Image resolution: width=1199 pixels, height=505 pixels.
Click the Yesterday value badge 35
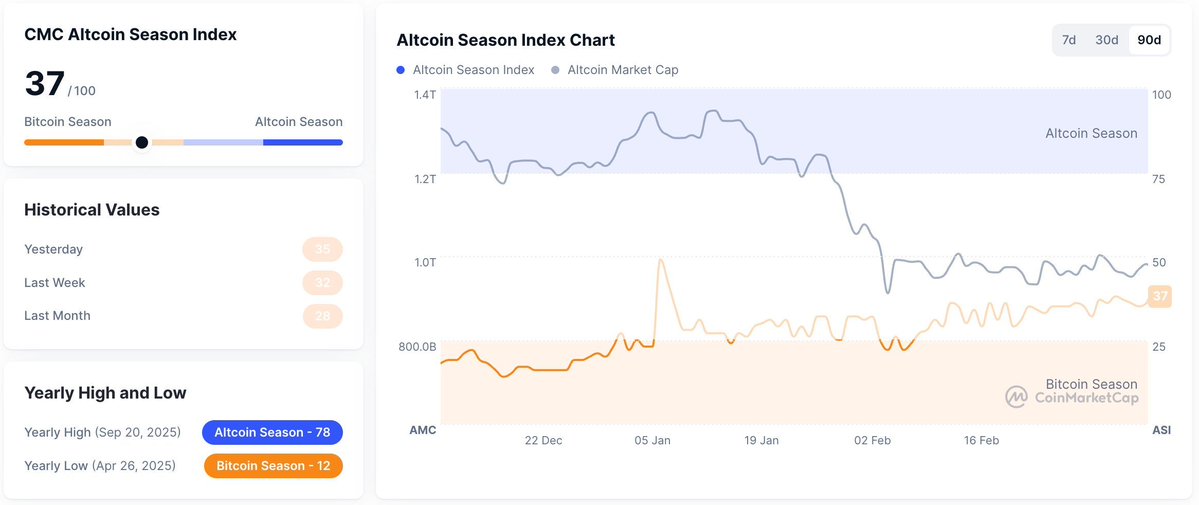pyautogui.click(x=322, y=249)
